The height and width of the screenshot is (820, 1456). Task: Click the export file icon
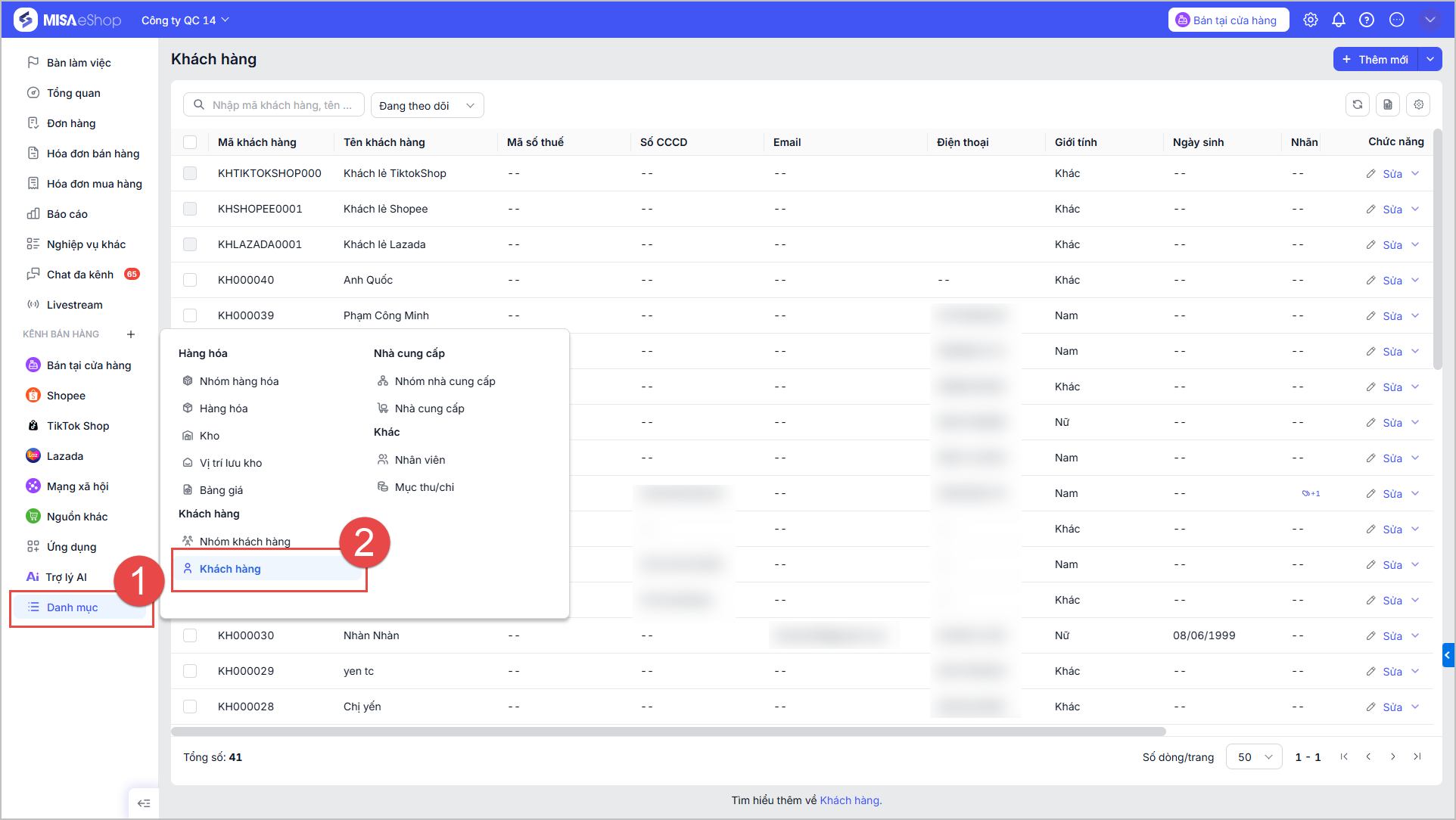(1388, 105)
